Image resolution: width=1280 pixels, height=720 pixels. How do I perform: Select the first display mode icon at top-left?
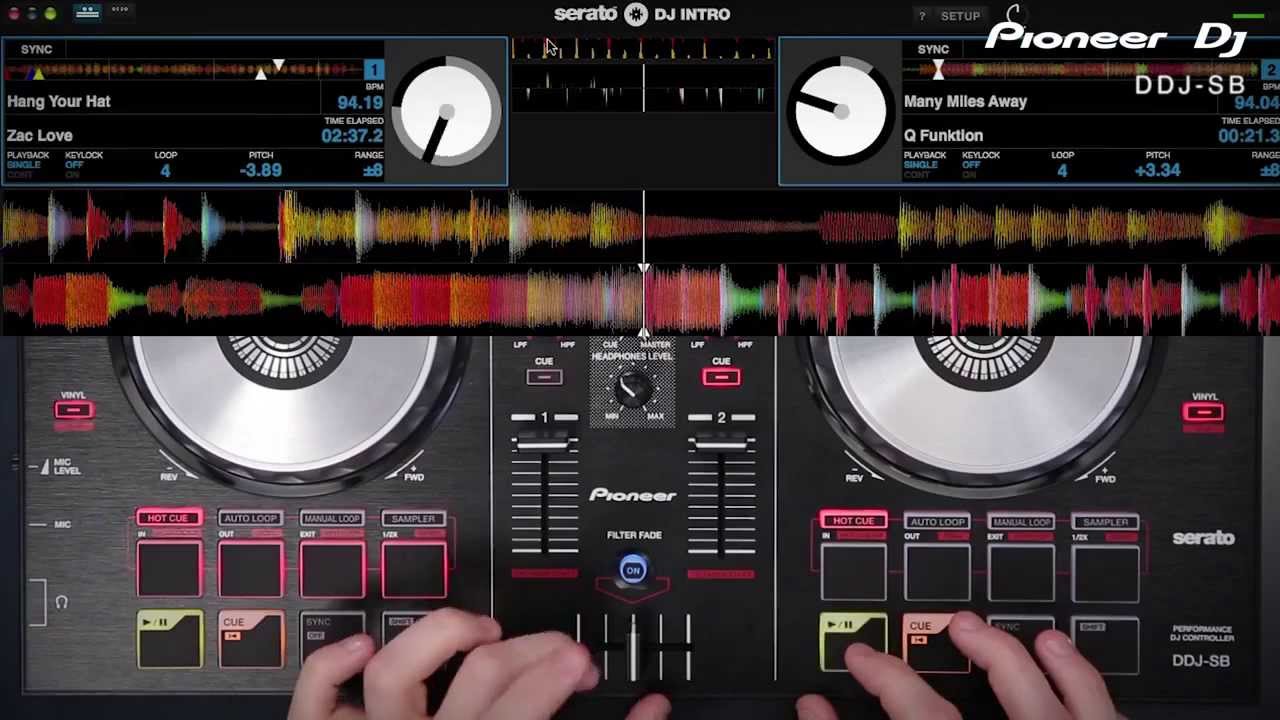click(87, 12)
